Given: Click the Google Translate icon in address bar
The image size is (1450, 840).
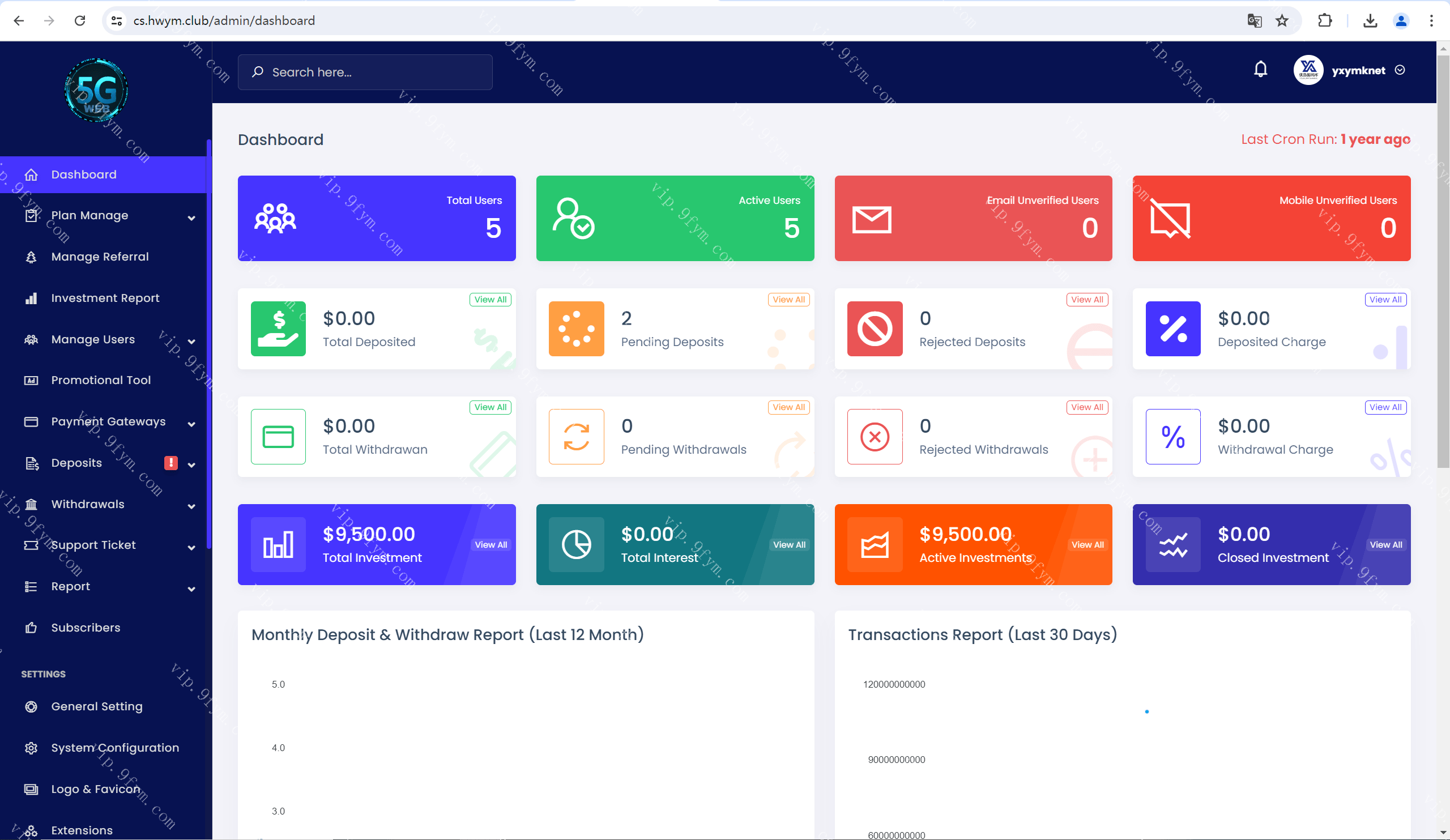Looking at the screenshot, I should click(1255, 21).
